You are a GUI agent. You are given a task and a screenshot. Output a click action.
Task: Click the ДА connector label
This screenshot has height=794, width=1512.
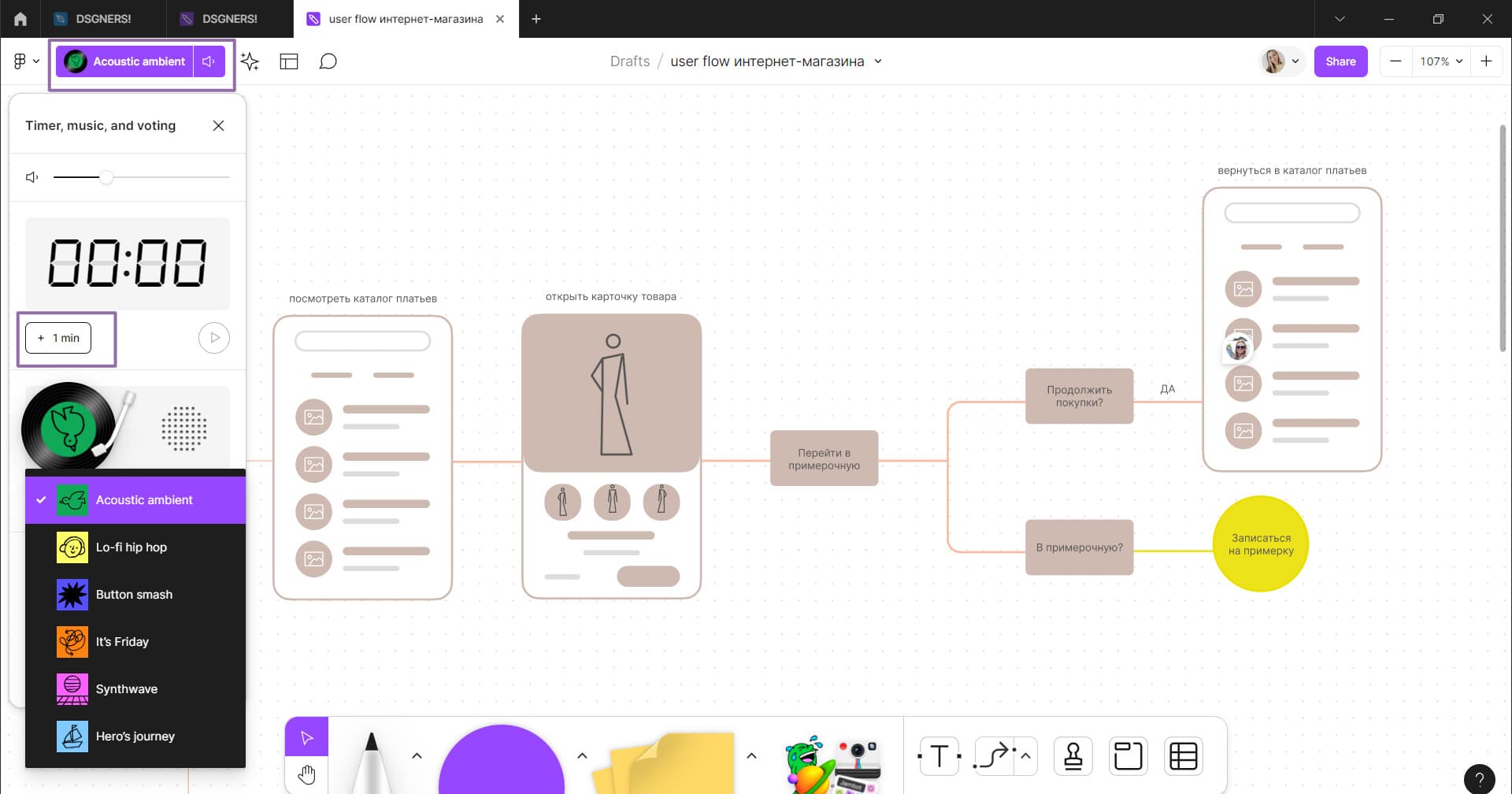(1167, 389)
